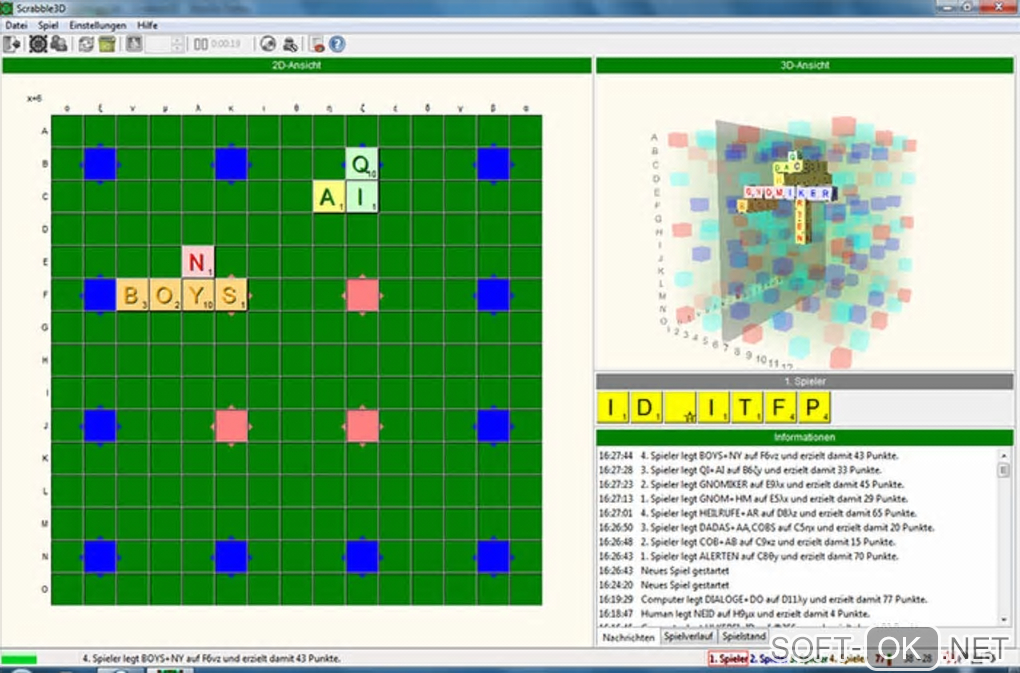Select the D tile in the rack

tap(646, 408)
